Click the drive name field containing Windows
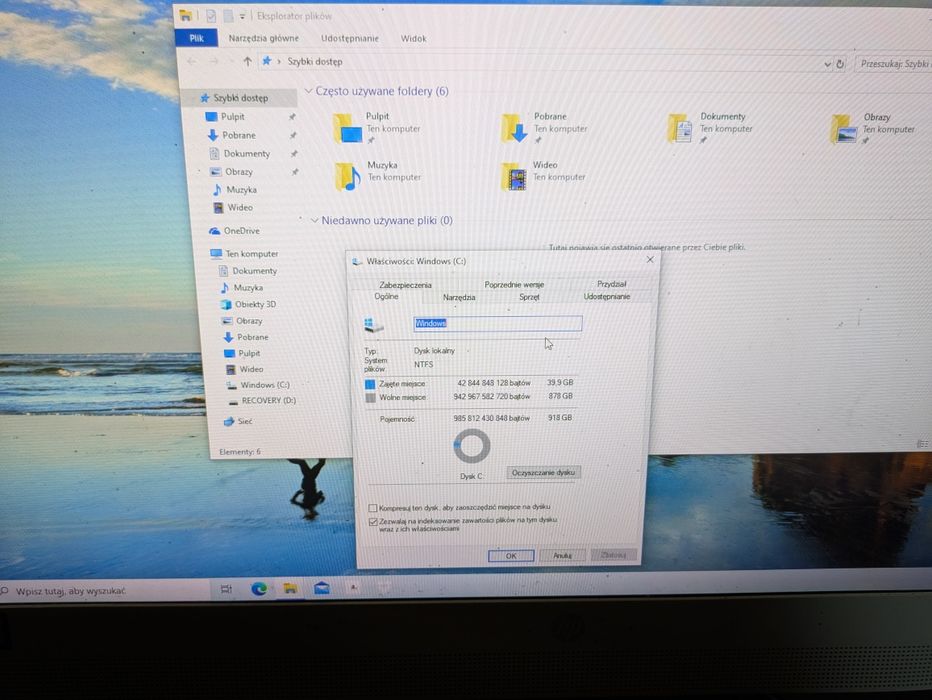932x700 pixels. click(x=498, y=323)
